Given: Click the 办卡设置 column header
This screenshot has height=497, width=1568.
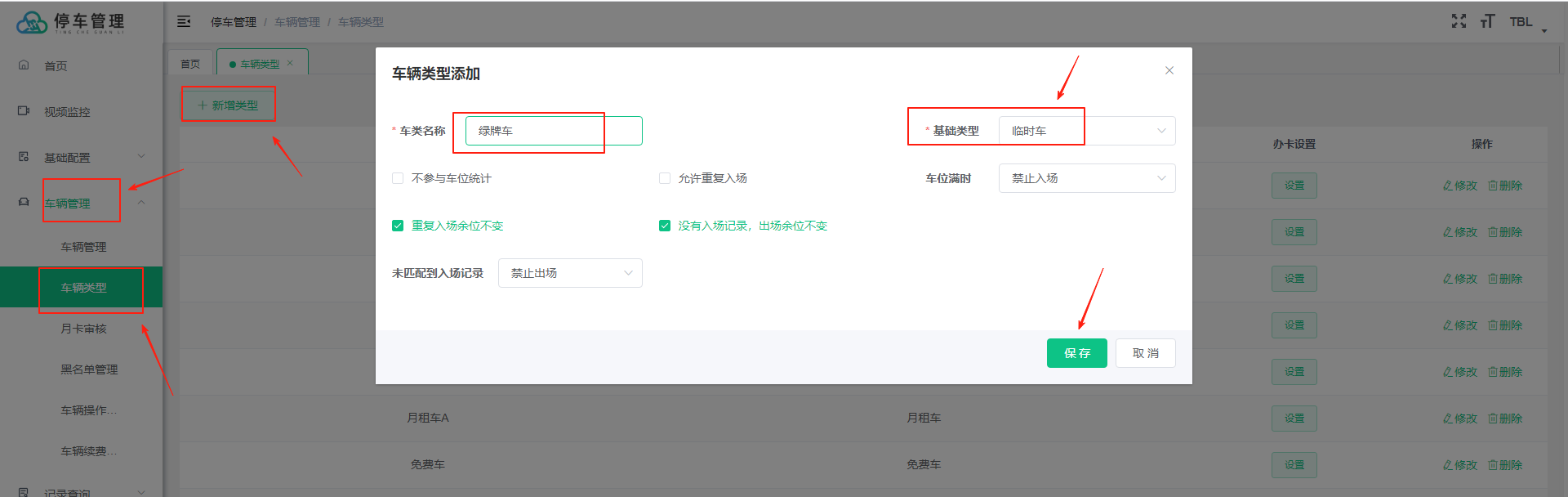Looking at the screenshot, I should tap(1294, 144).
